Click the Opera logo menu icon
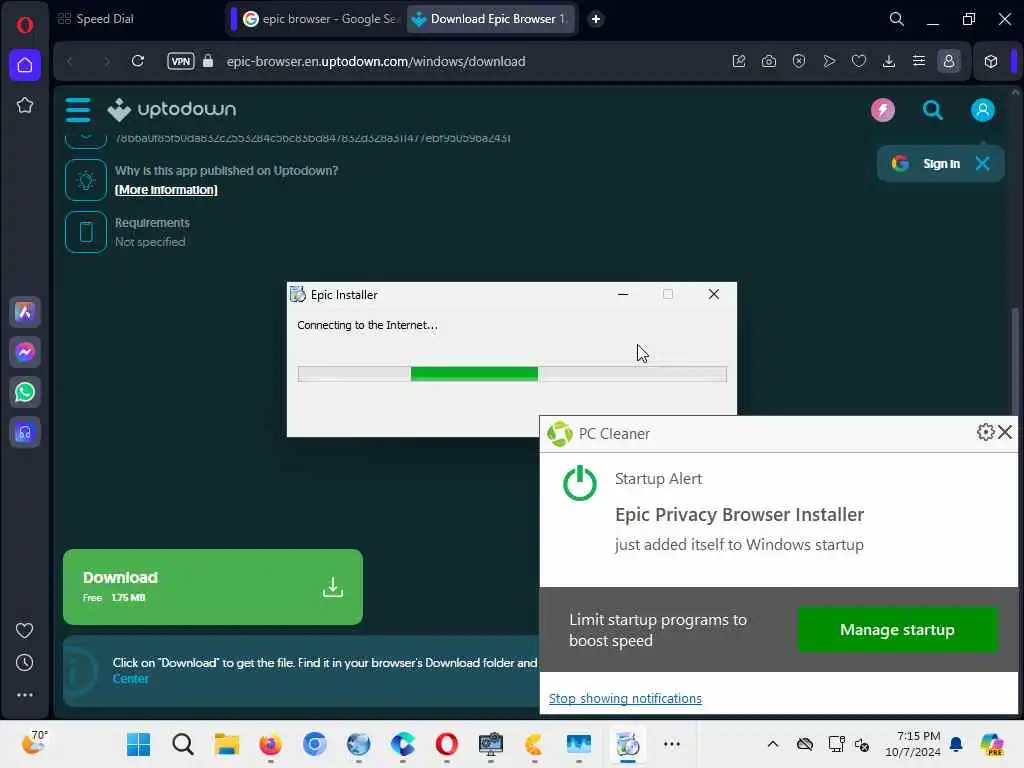Image resolution: width=1024 pixels, height=768 pixels. 25,25
